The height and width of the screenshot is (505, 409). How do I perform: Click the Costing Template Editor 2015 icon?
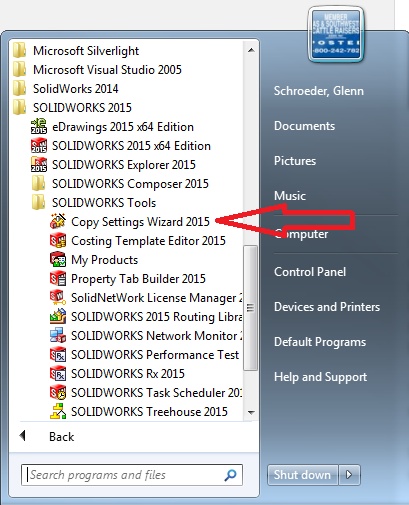(58, 240)
